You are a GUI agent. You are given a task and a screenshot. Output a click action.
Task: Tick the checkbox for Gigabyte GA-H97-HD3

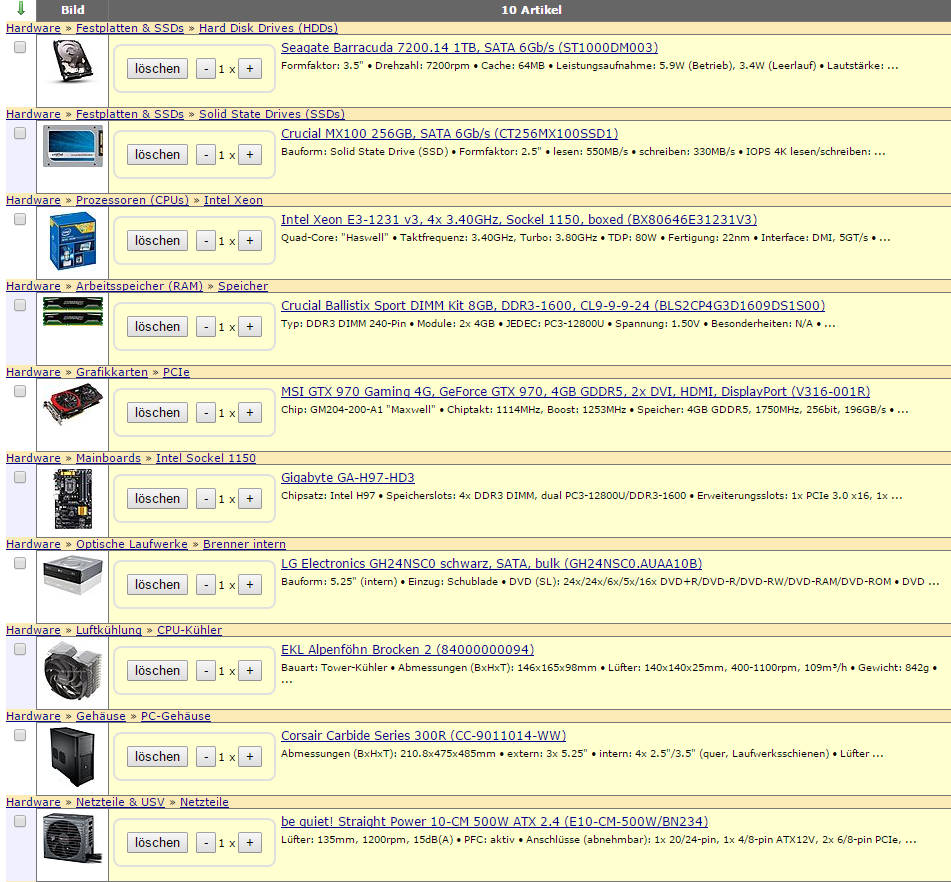[20, 477]
